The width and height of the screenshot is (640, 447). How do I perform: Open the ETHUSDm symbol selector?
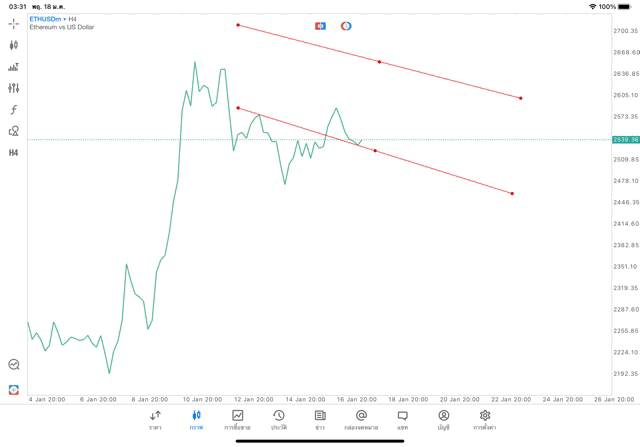click(46, 18)
